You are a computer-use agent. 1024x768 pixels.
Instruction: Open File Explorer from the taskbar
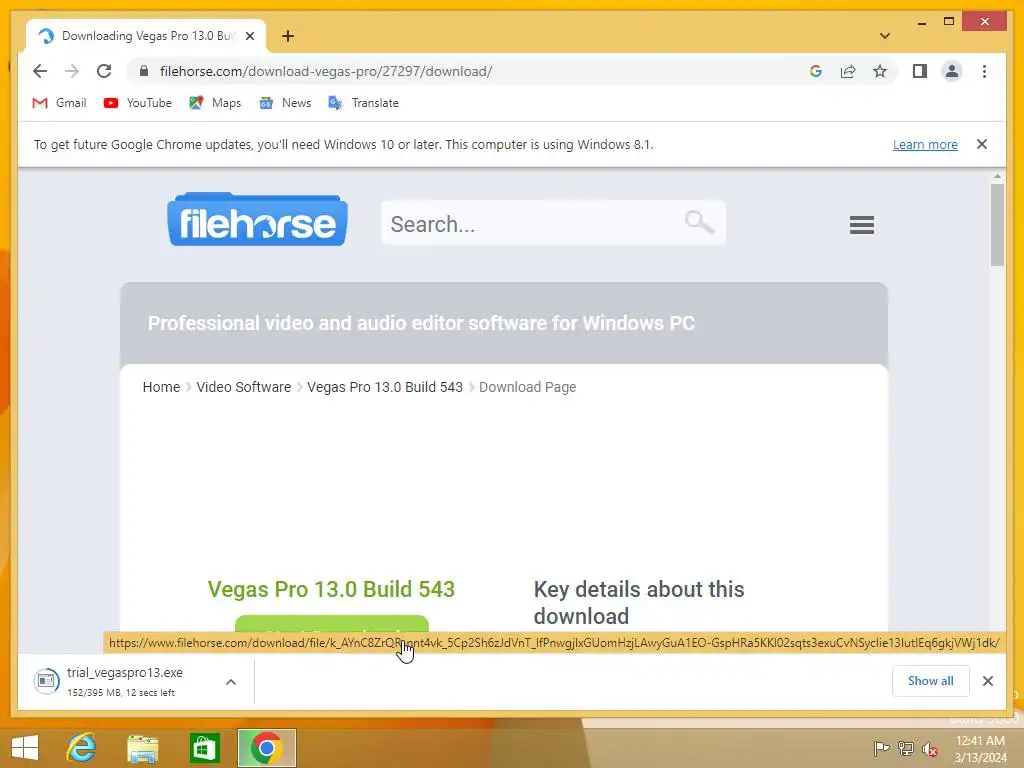pos(143,748)
